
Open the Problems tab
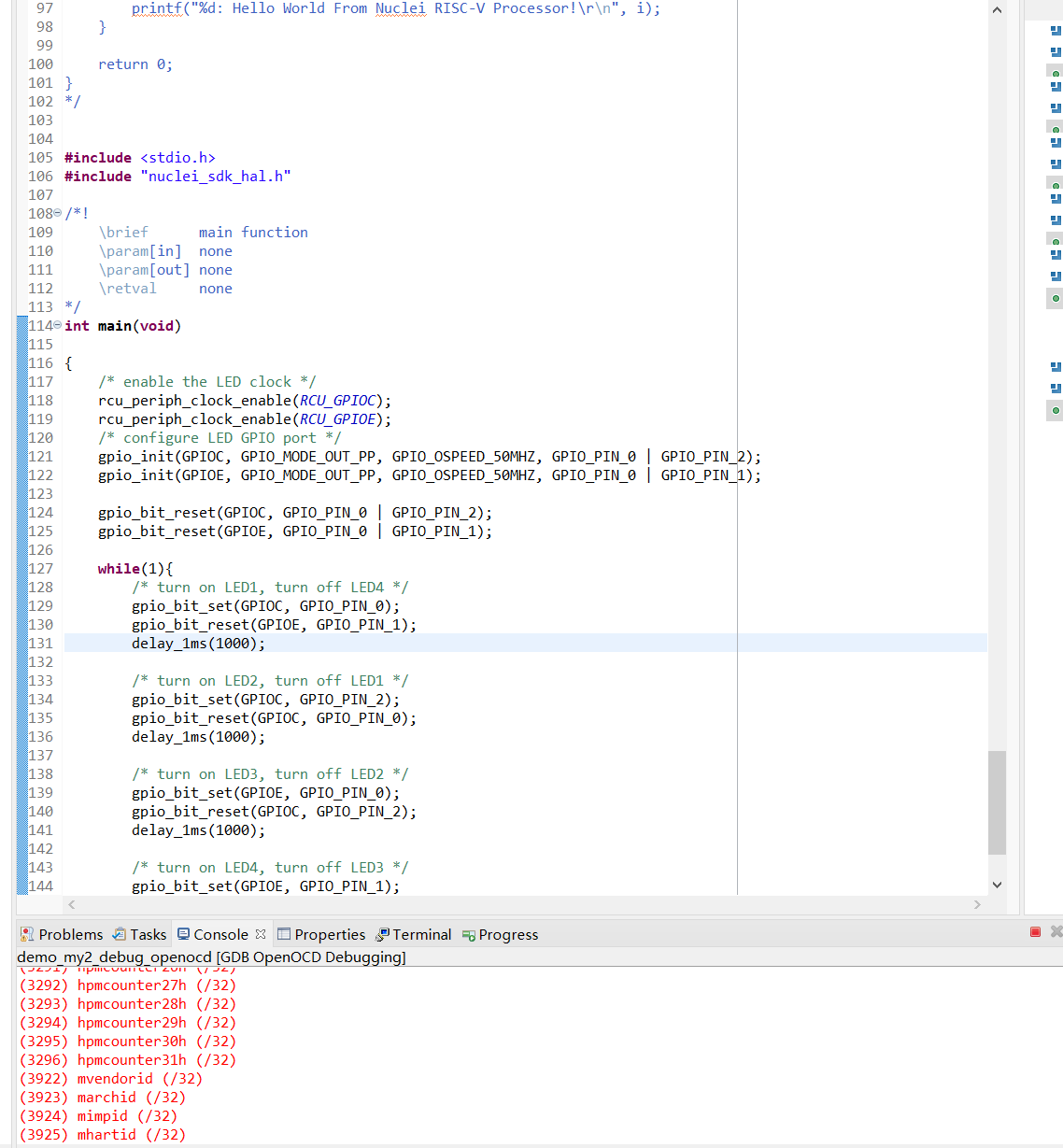(62, 934)
